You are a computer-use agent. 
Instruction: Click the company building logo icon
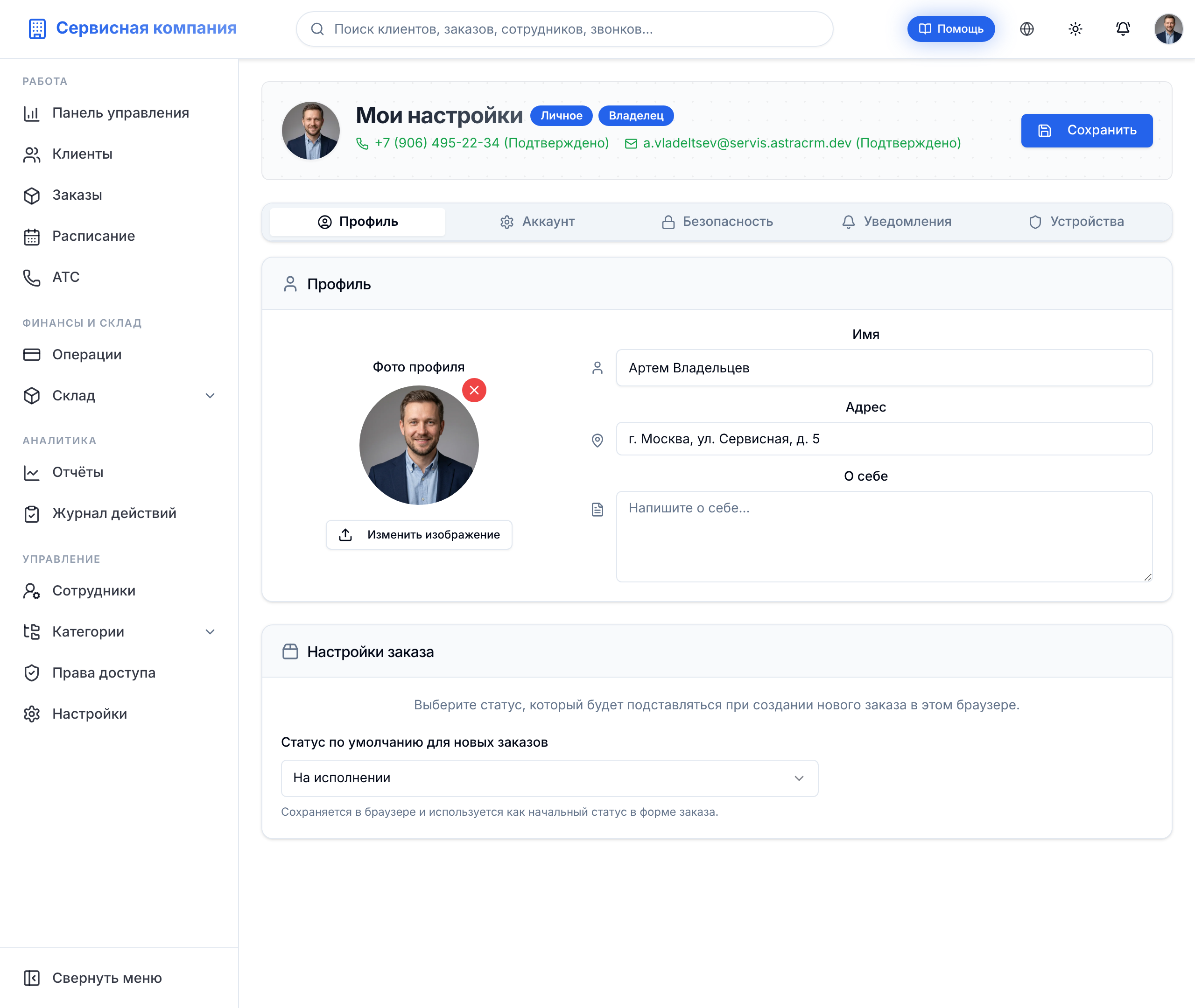(37, 28)
